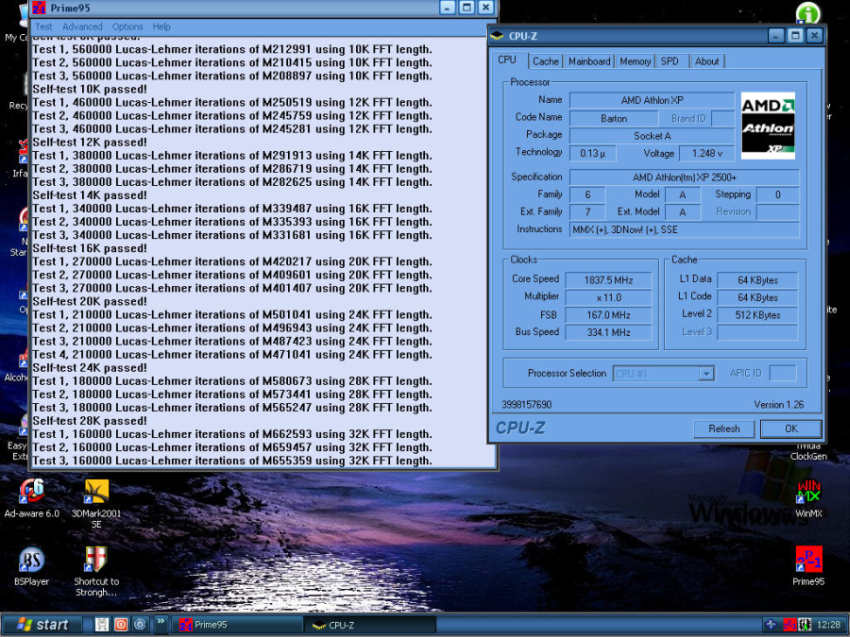Switch to the Mainboard tab in CPU-Z
The width and height of the screenshot is (850, 637).
[x=589, y=61]
